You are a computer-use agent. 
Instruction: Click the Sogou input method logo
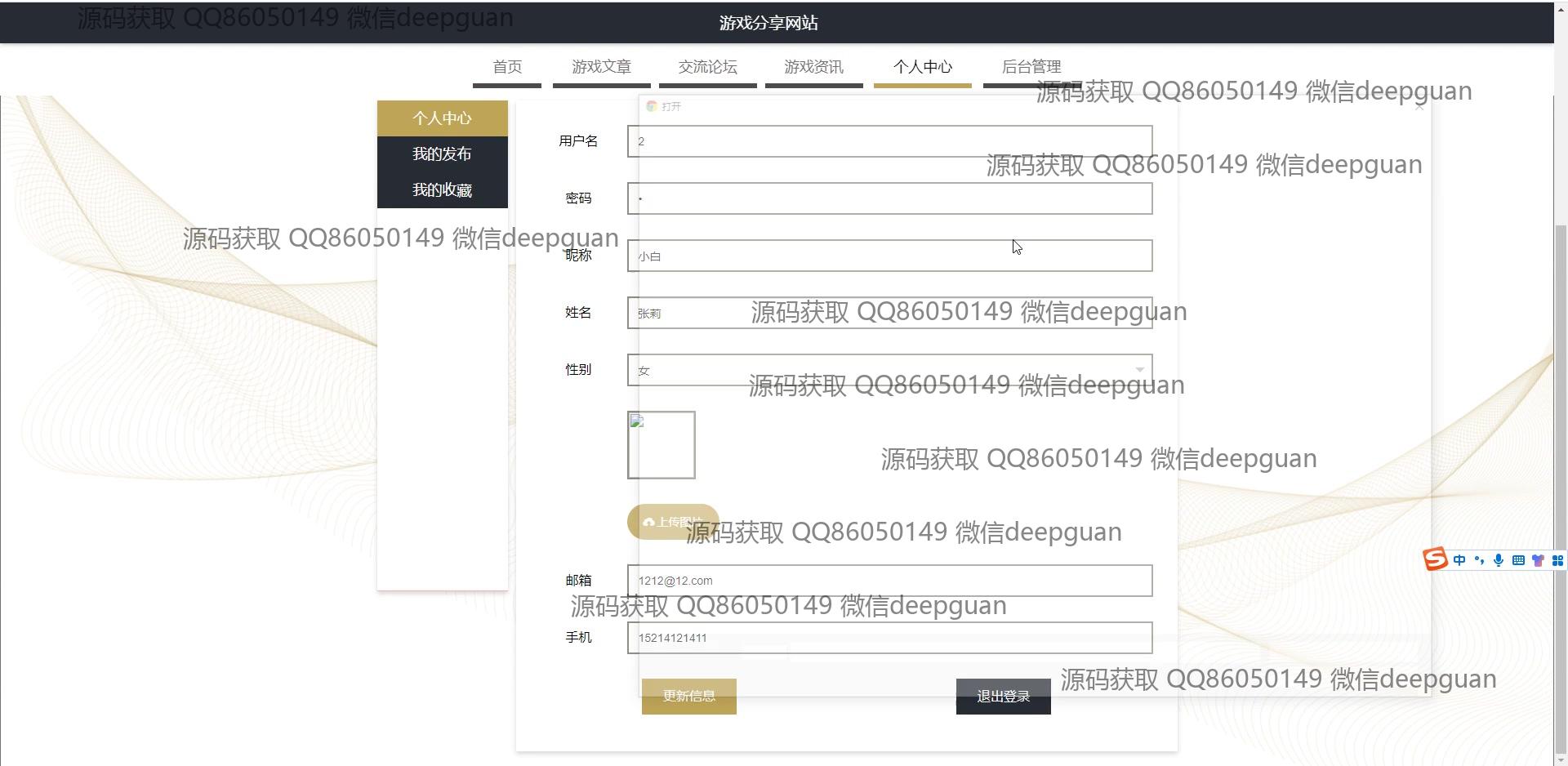tap(1435, 559)
